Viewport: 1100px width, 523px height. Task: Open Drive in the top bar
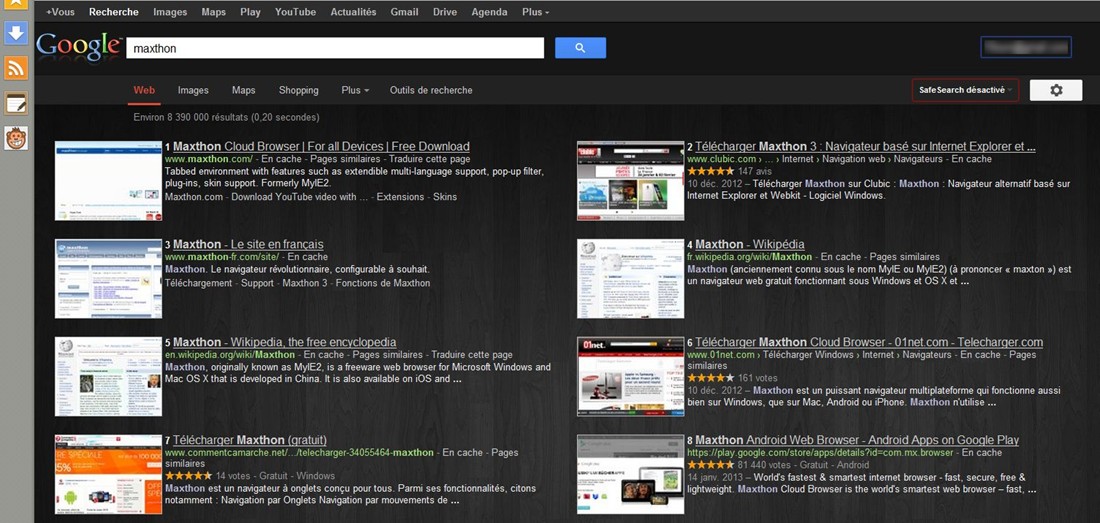pos(445,12)
